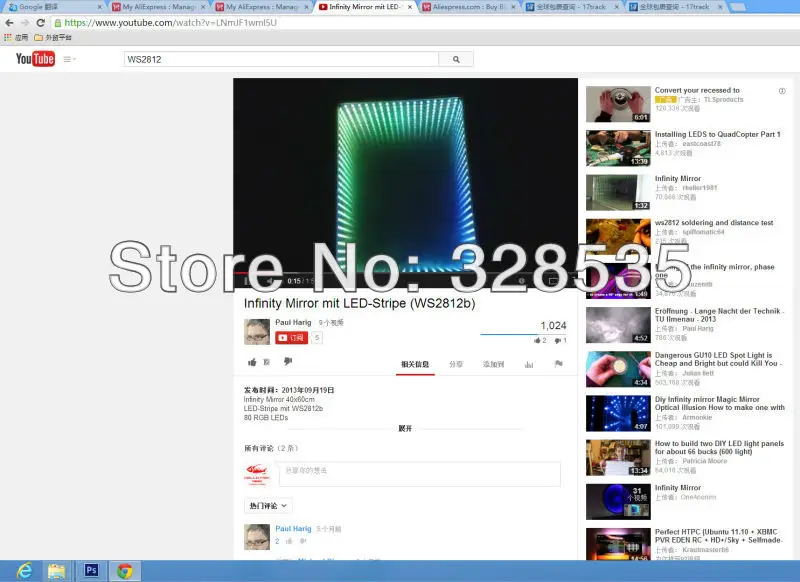Open the apps shortcut in bookmarks bar
Viewport: 800px width, 582px height.
[x=16, y=38]
